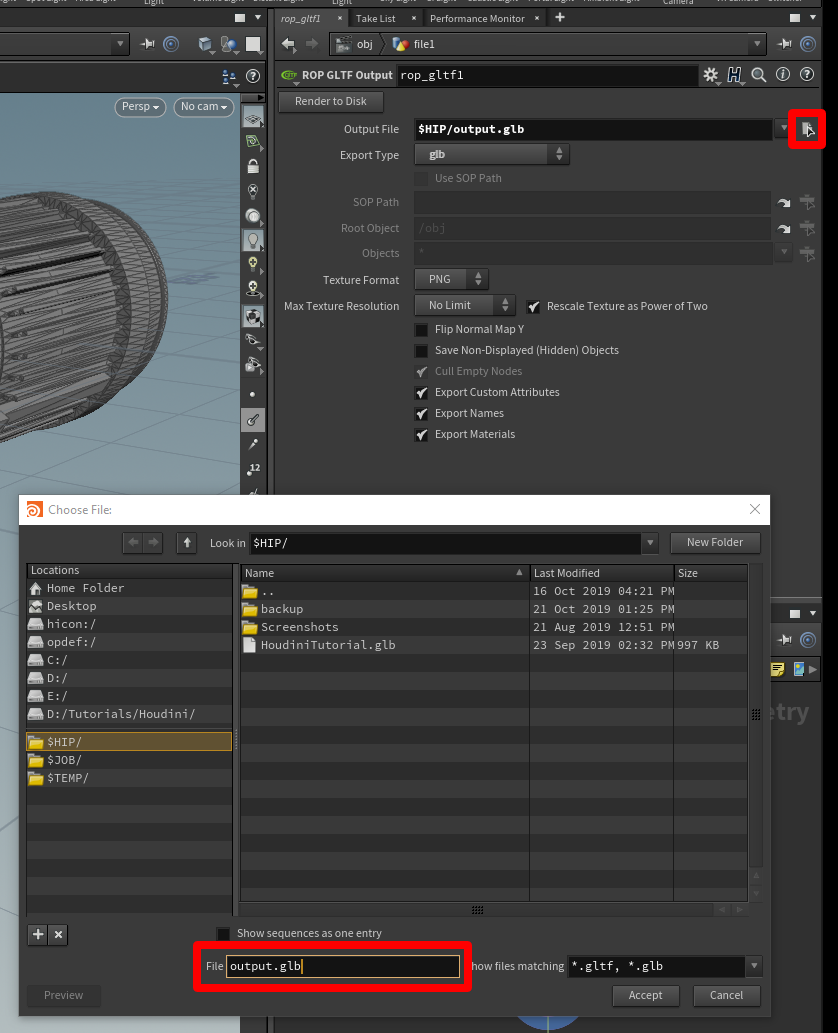Enable Flip Normal Map Y

coord(421,329)
